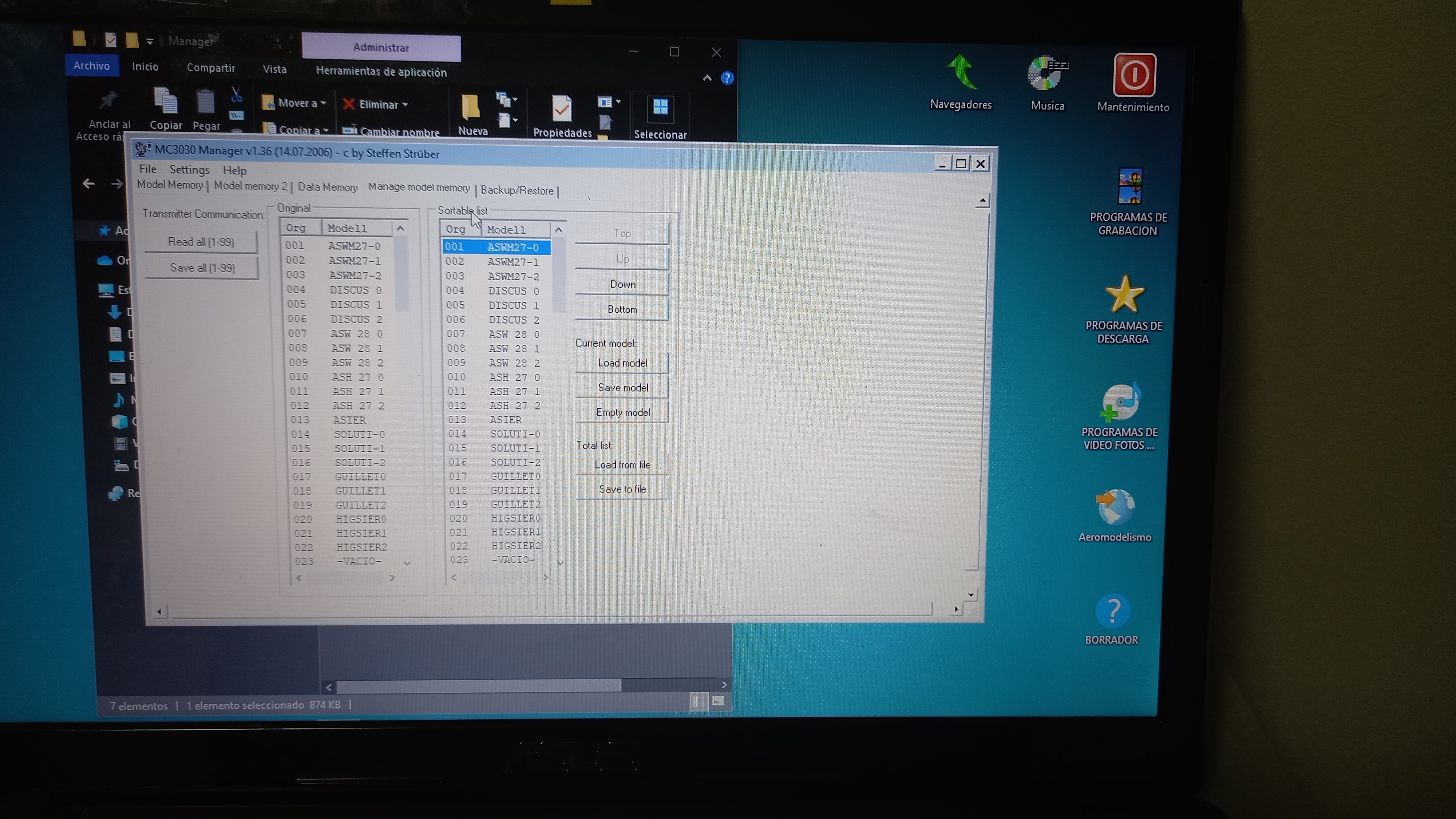Collapse the Explorer ribbon with chevron
Image resolution: width=1456 pixels, height=819 pixels.
707,78
